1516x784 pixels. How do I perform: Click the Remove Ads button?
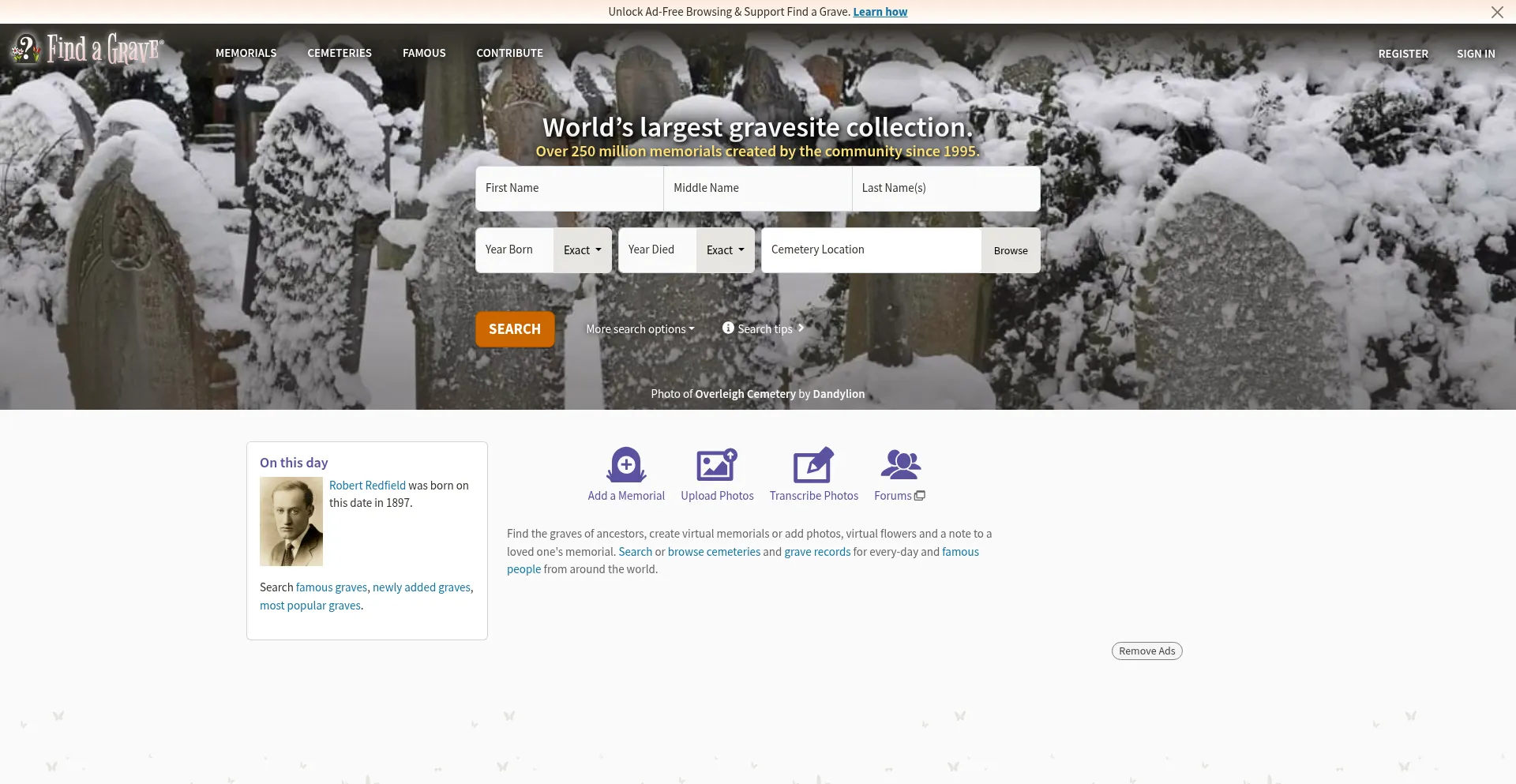(1146, 651)
